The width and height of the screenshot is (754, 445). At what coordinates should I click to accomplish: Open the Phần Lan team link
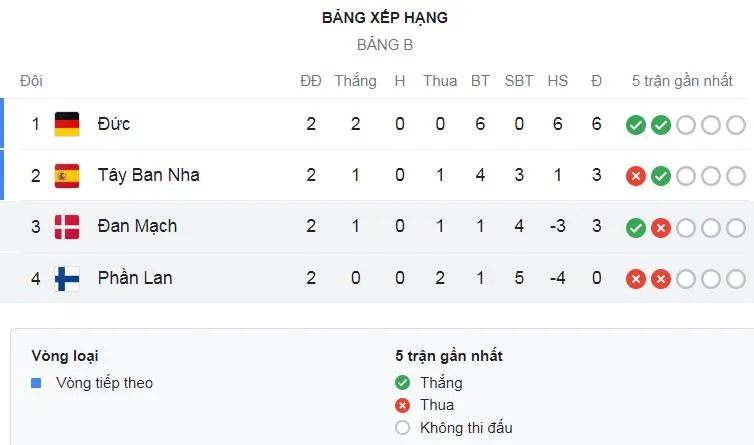coord(135,278)
